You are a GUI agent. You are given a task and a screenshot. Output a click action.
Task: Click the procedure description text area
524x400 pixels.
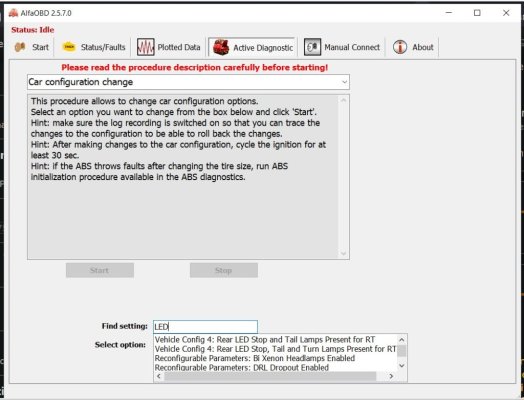183,177
